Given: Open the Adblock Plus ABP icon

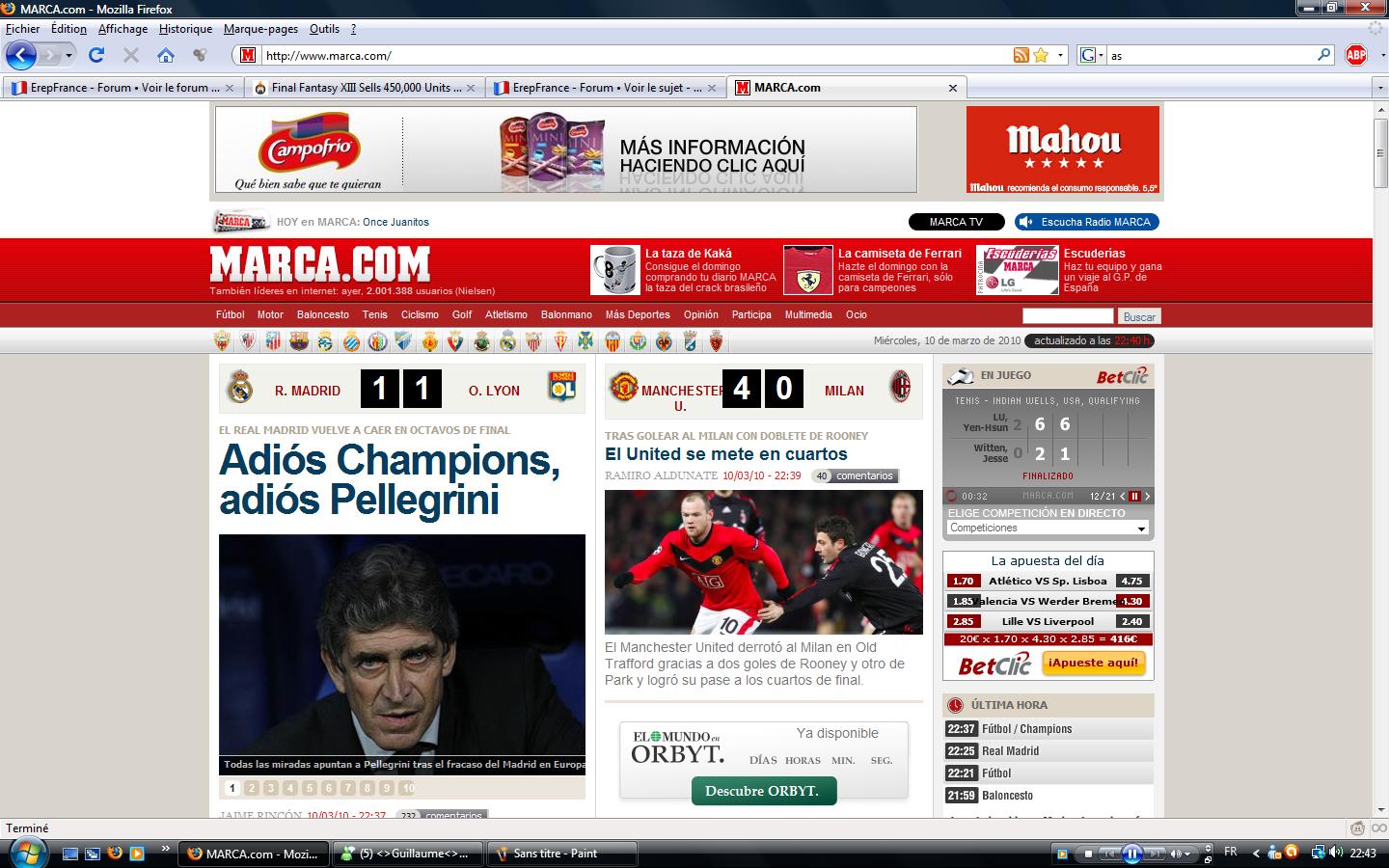Looking at the screenshot, I should click(1356, 55).
